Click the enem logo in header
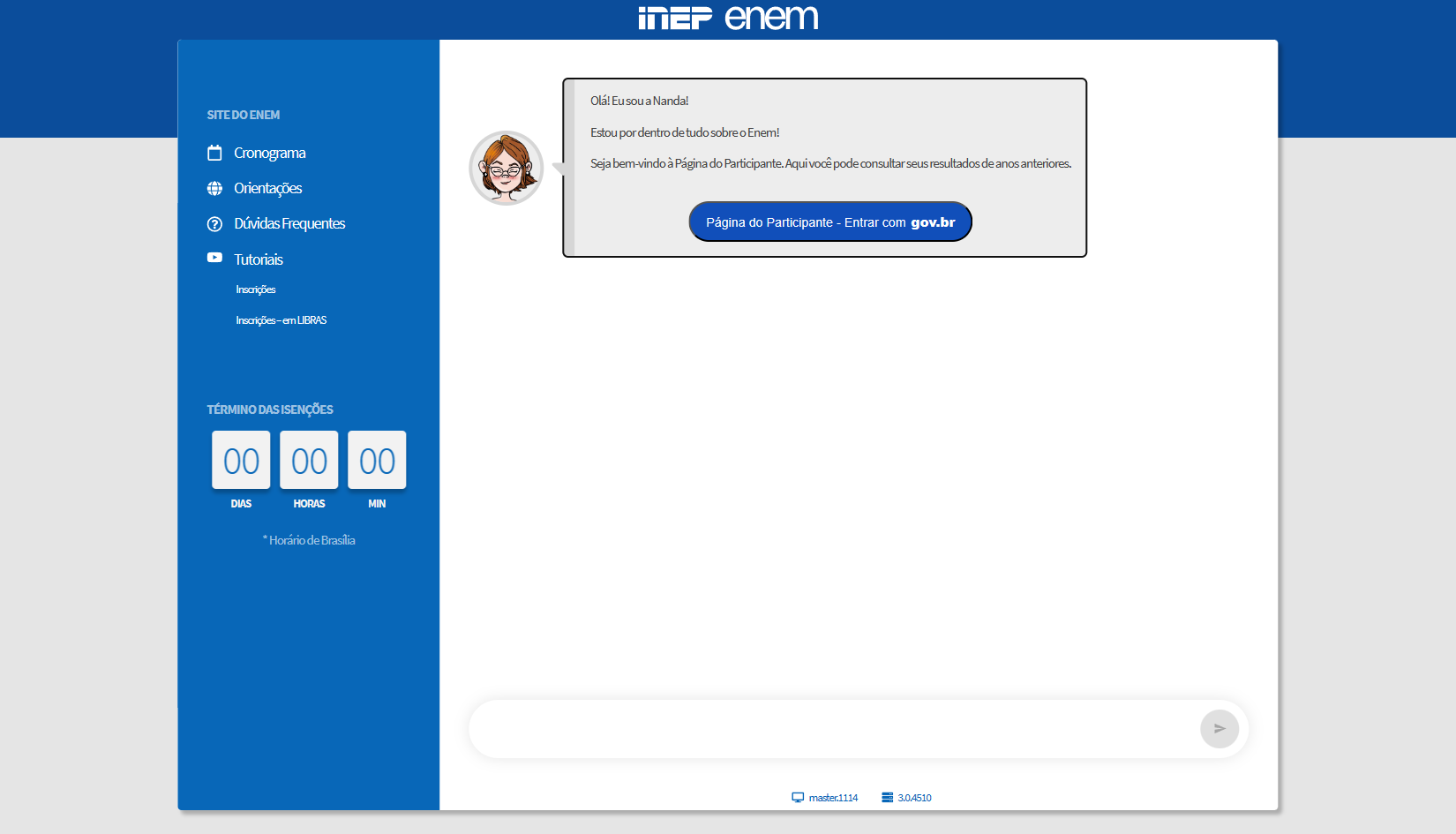 point(772,17)
